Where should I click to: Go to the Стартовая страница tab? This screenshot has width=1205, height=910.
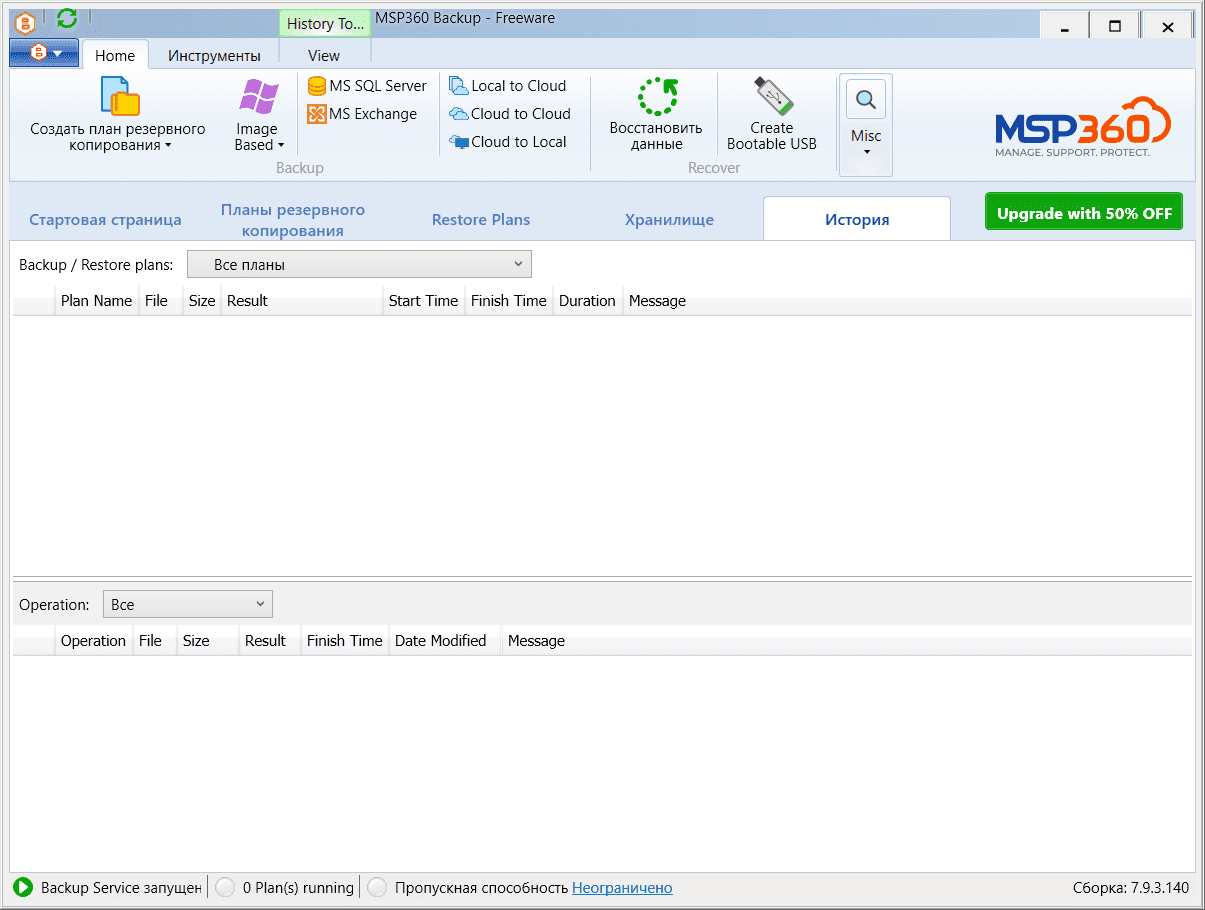(x=105, y=220)
